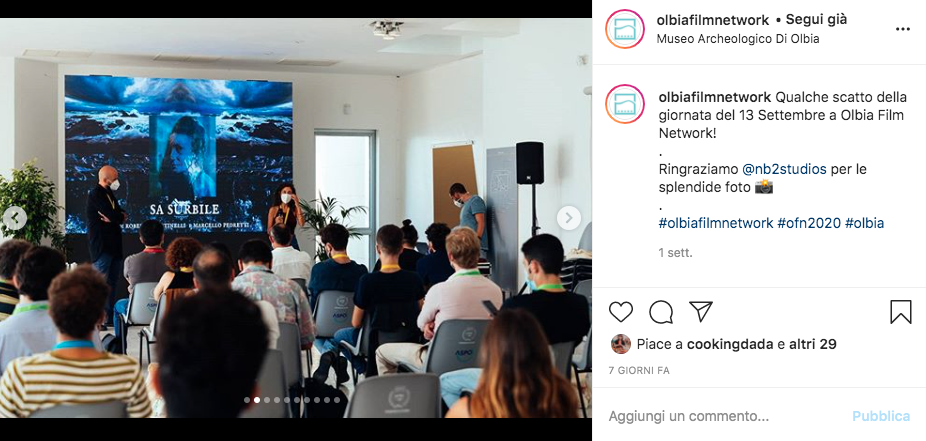
Task: Go to the previous photo with the left arrow
Action: pos(14,218)
